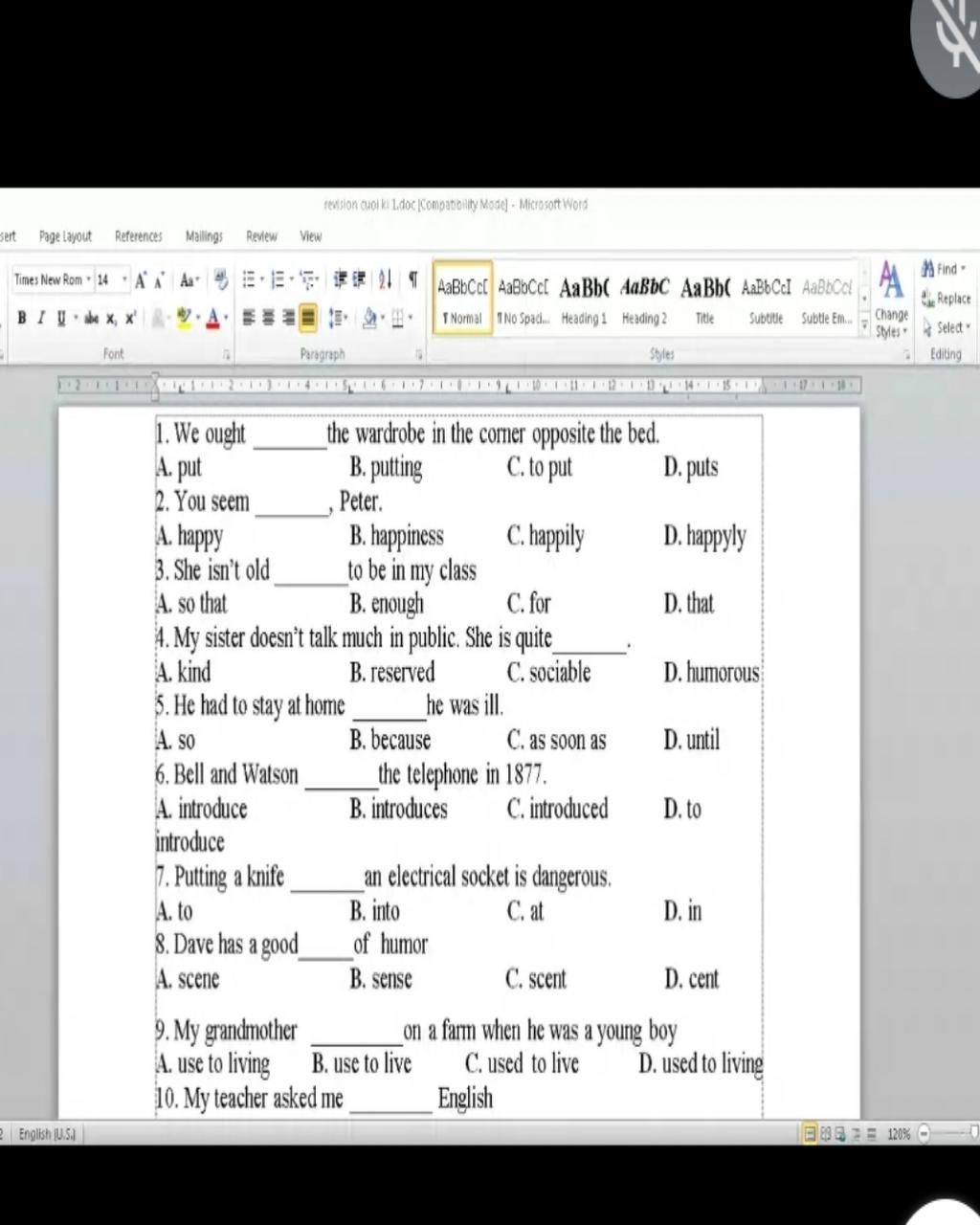Image resolution: width=980 pixels, height=1225 pixels.
Task: Click the Grow Font icon
Action: pos(141,280)
